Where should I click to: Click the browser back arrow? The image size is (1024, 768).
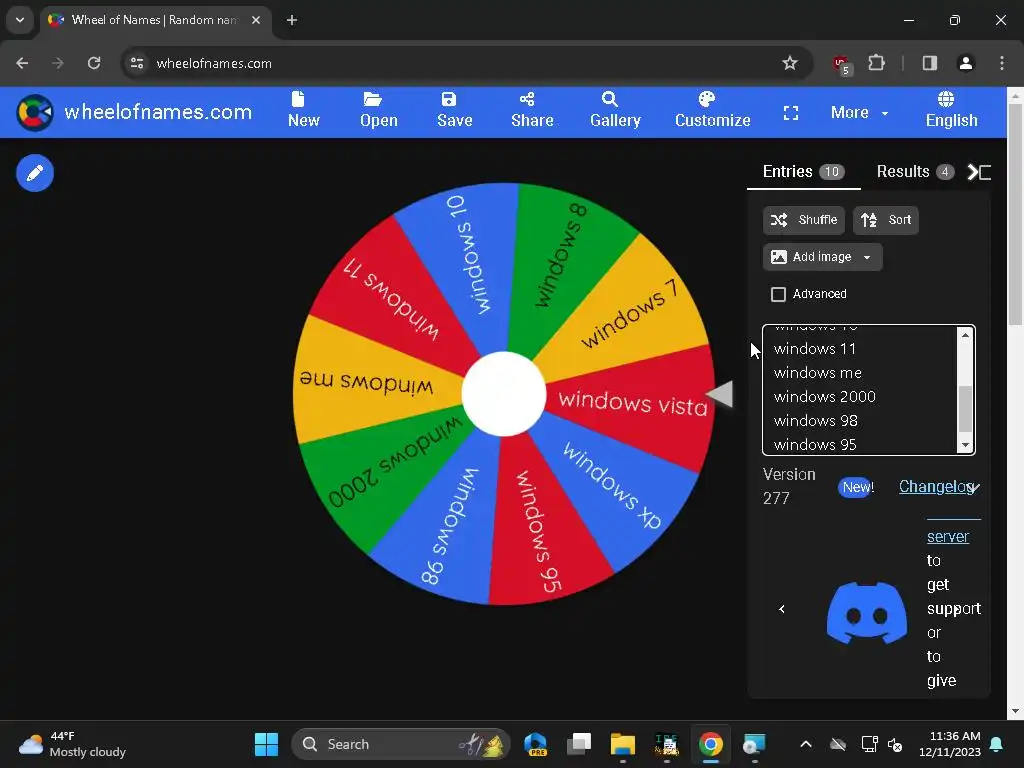pyautogui.click(x=22, y=63)
